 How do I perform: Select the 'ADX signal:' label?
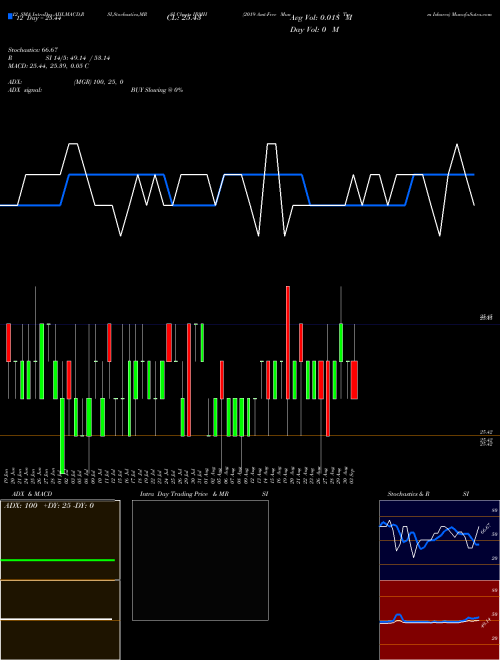(25, 90)
